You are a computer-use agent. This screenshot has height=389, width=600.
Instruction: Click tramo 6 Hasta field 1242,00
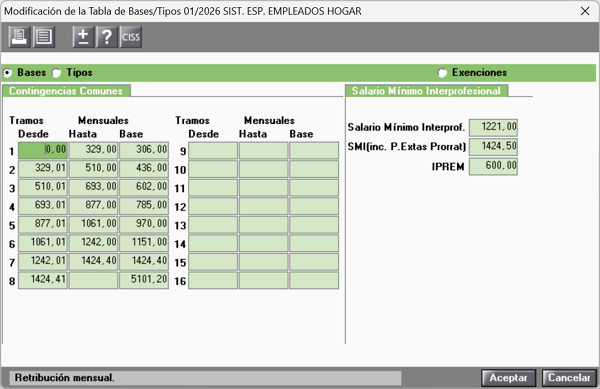click(x=93, y=243)
